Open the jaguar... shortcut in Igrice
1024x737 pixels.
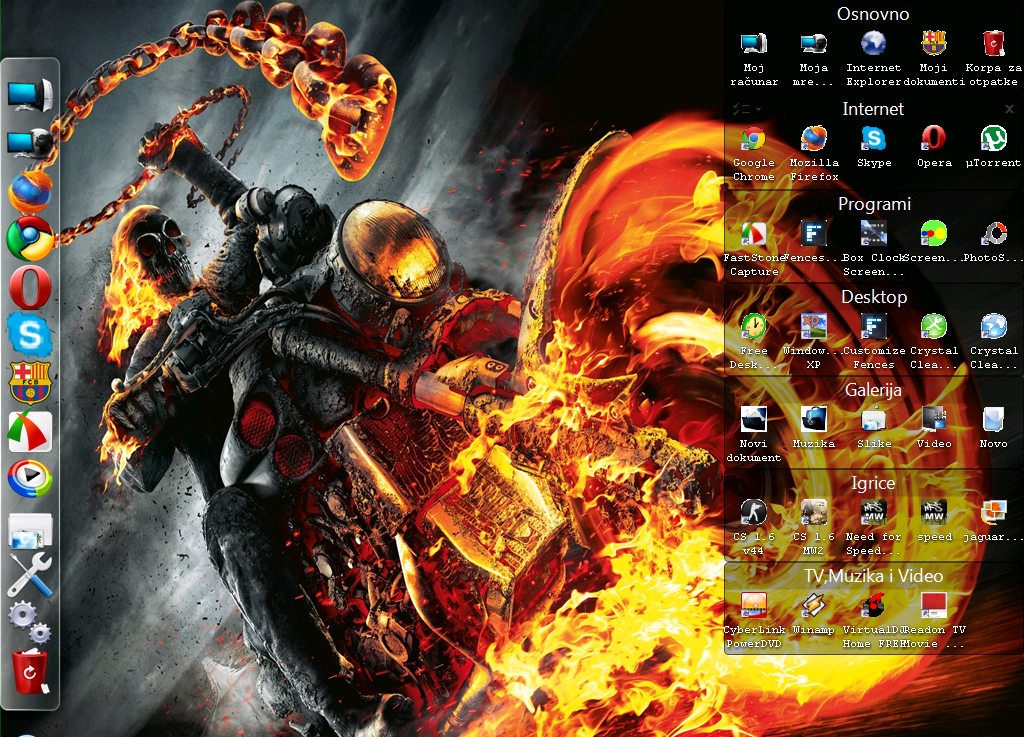coord(993,513)
